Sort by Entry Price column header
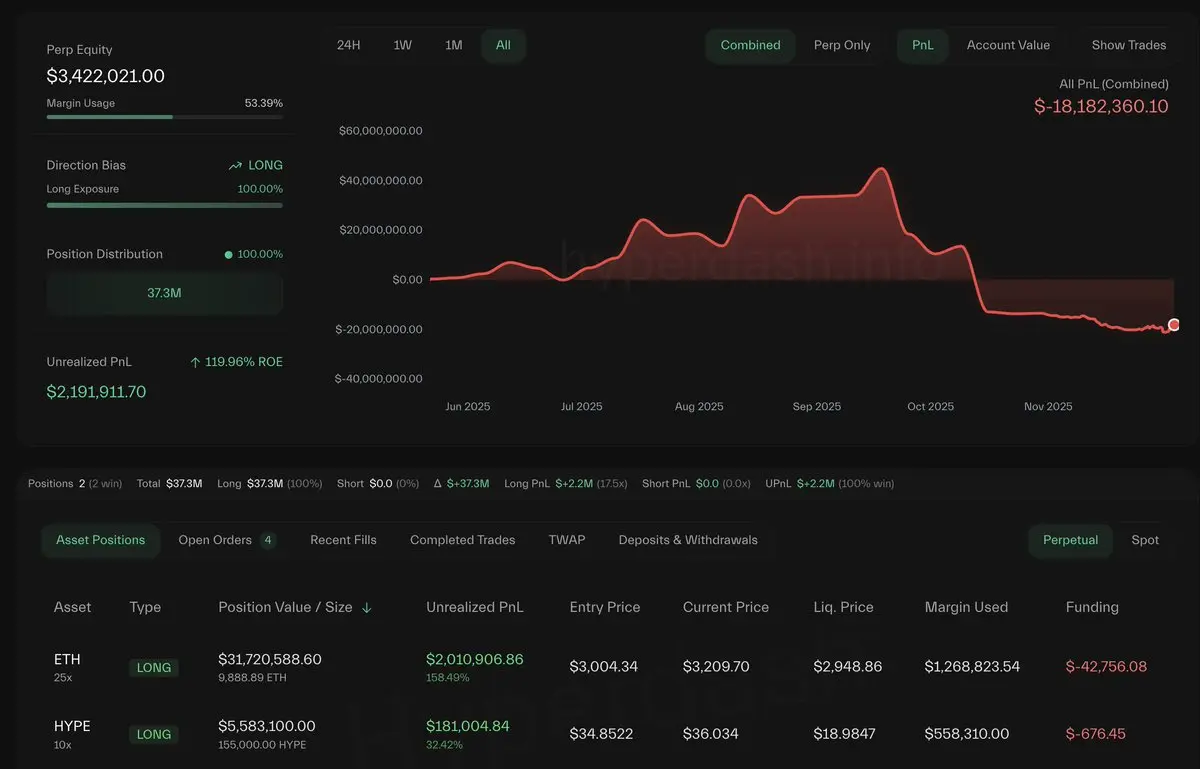This screenshot has height=769, width=1200. coord(605,607)
